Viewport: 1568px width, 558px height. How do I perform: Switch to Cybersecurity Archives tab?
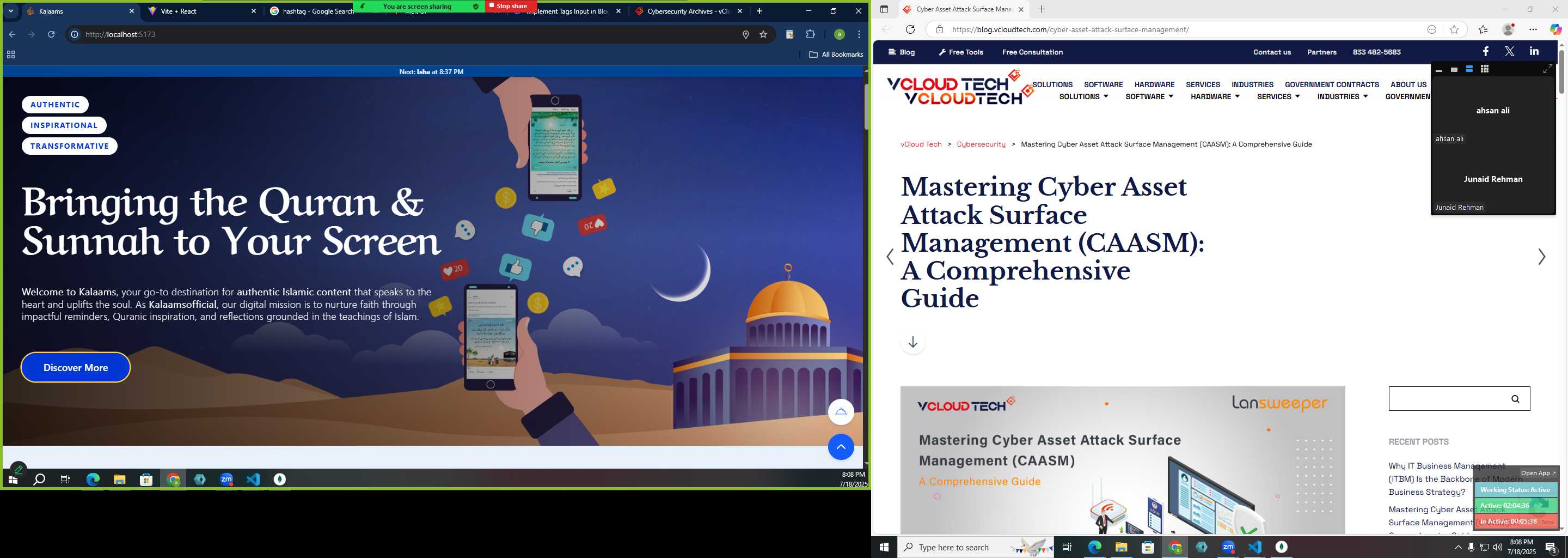(688, 11)
